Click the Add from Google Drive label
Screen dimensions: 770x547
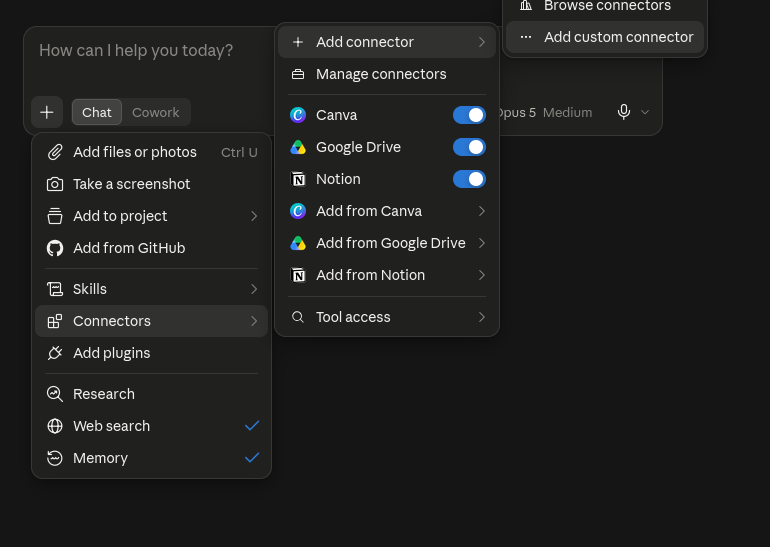(x=390, y=243)
